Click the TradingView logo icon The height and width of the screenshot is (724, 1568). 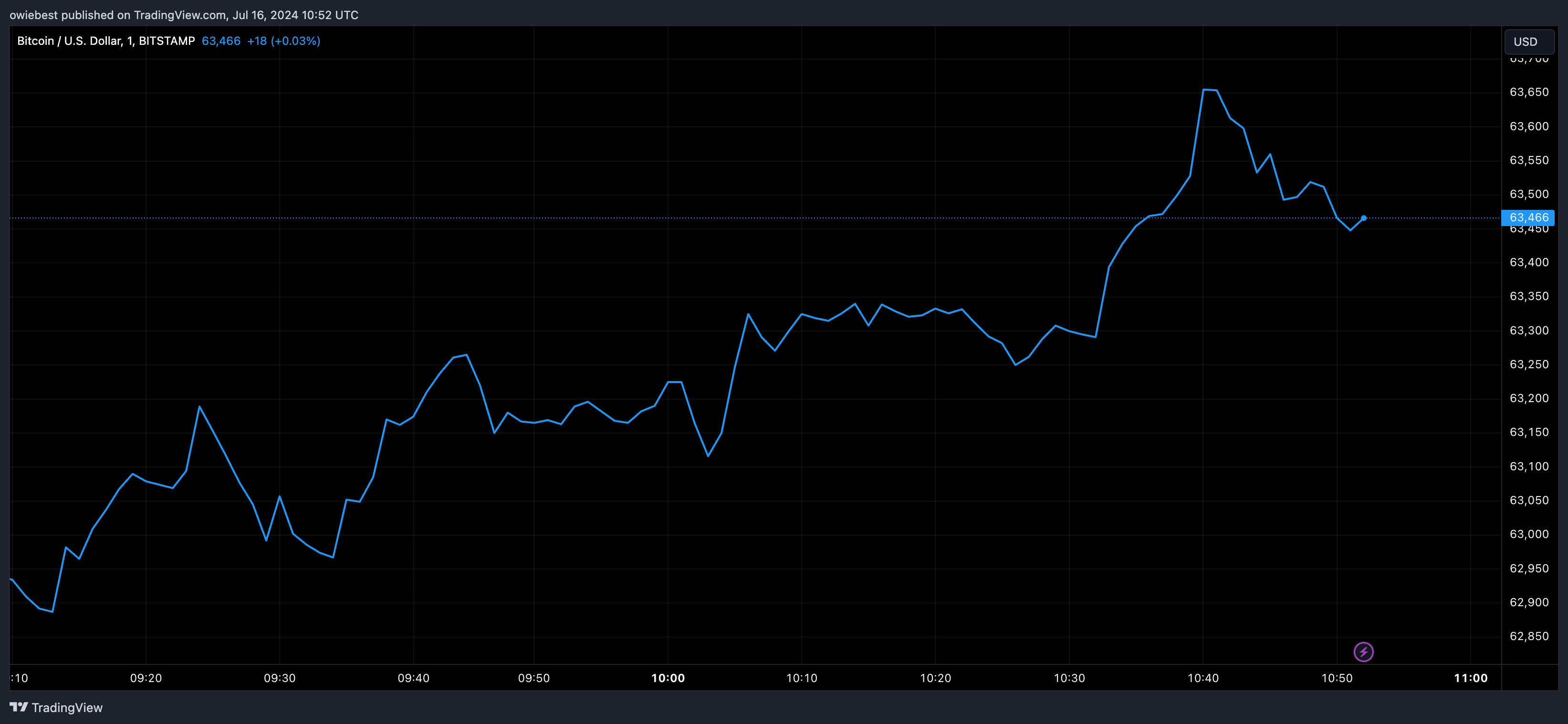19,707
